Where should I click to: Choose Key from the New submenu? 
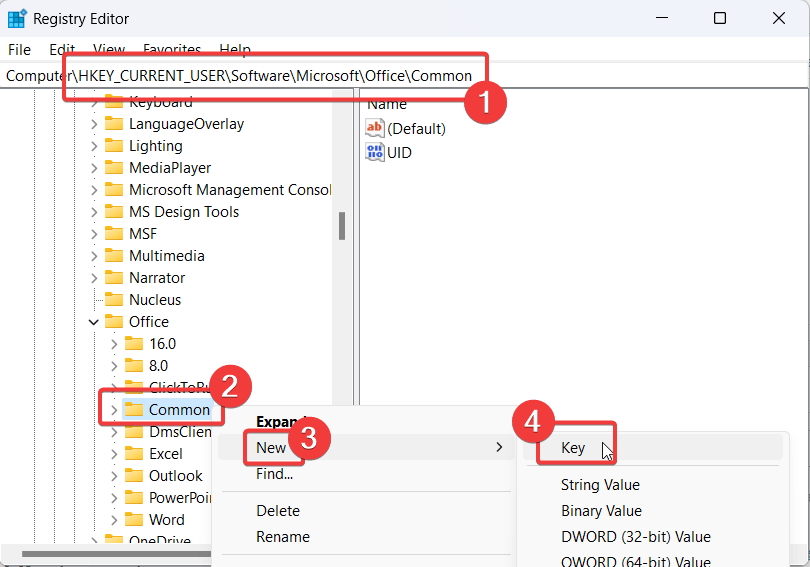(573, 448)
